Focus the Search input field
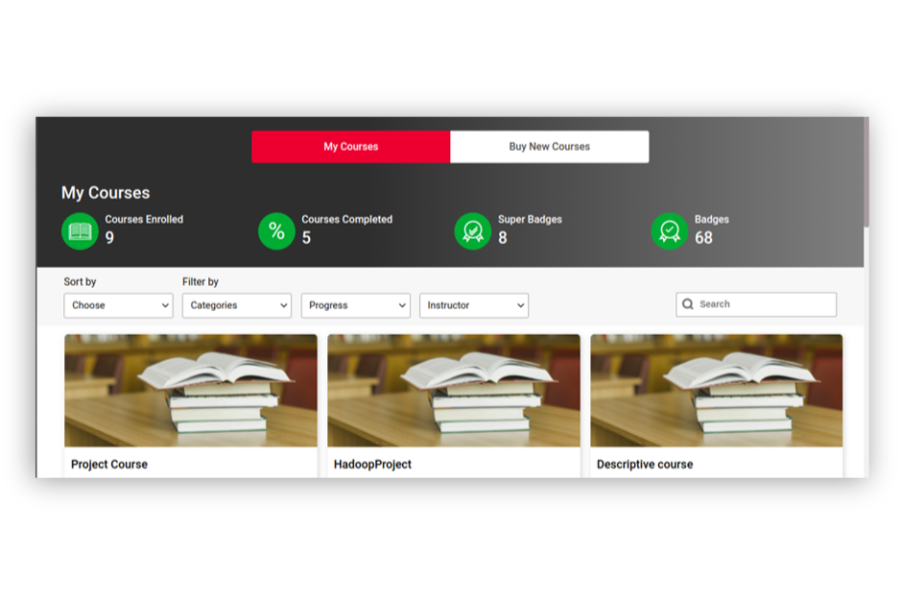Screen dimensions: 900x600 pyautogui.click(x=756, y=304)
